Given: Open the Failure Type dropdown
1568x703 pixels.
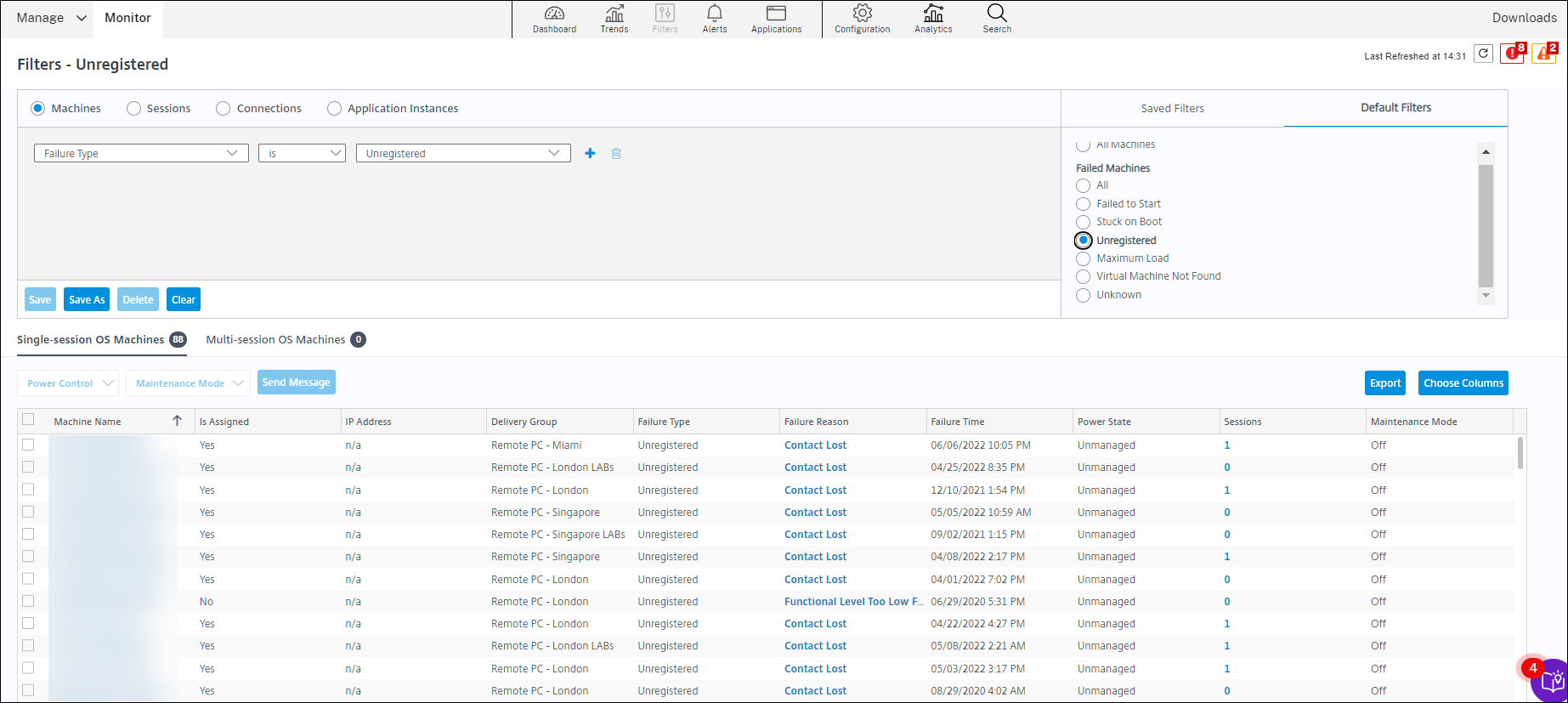Looking at the screenshot, I should click(x=141, y=153).
